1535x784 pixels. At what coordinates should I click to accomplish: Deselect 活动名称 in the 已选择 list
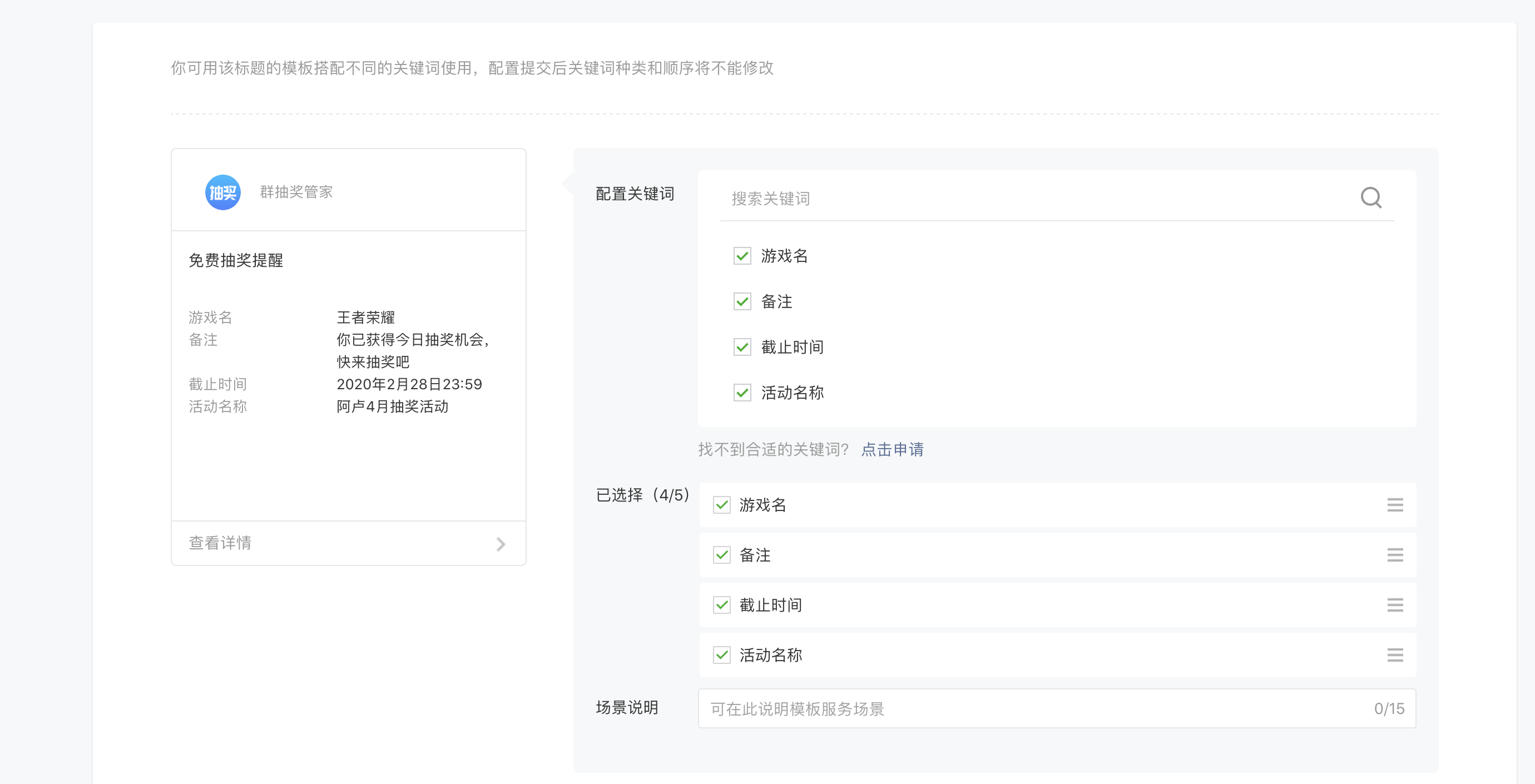point(722,656)
